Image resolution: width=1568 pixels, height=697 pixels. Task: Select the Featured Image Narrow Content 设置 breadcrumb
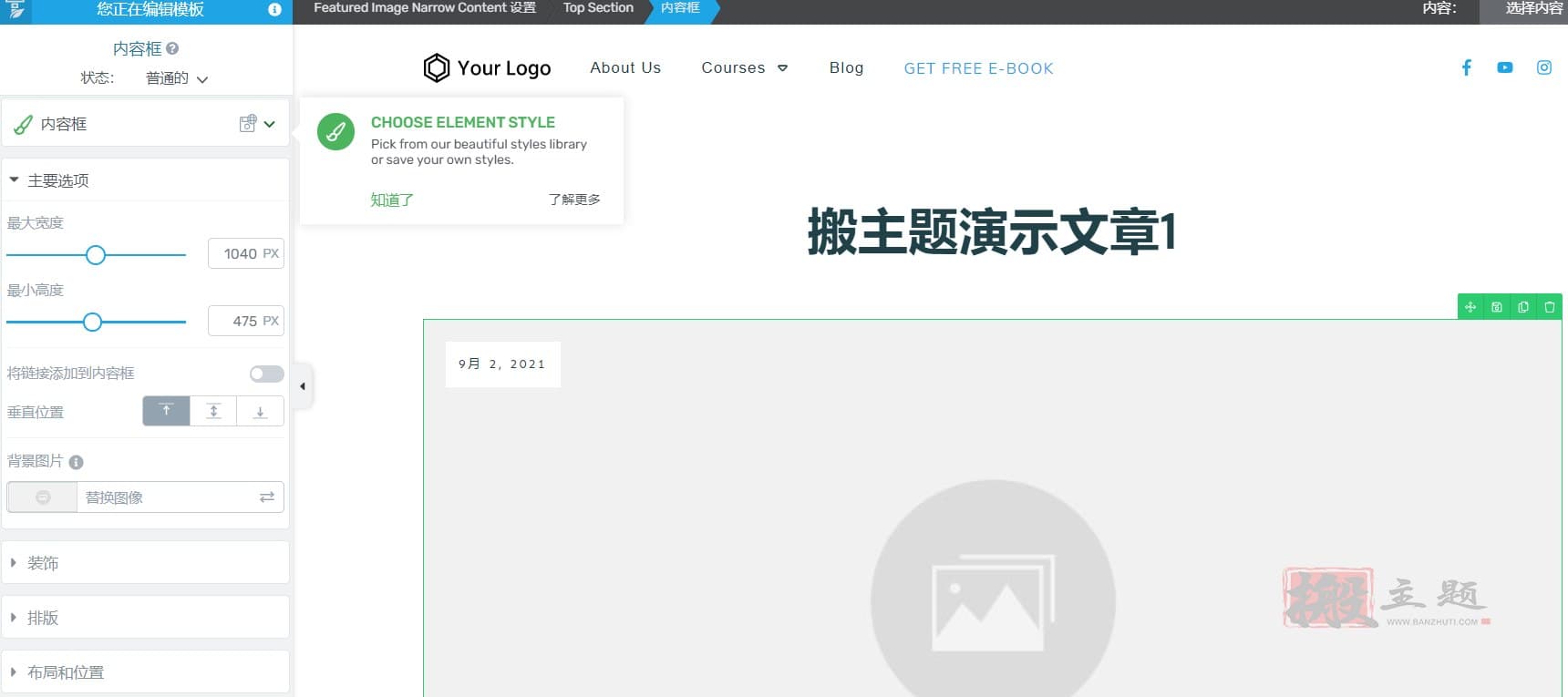pyautogui.click(x=425, y=8)
